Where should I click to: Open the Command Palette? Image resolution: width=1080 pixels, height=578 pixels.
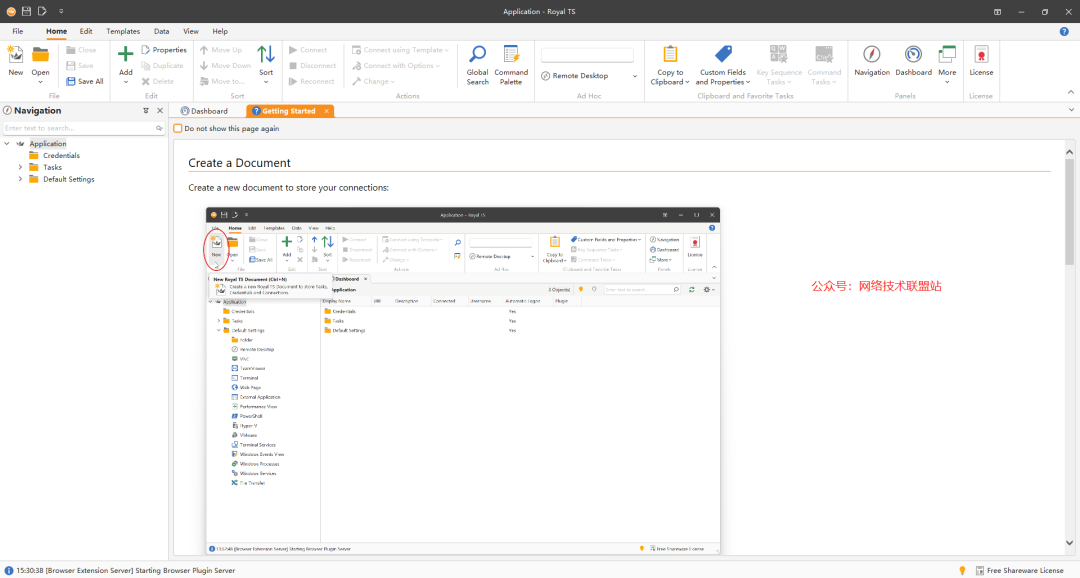pyautogui.click(x=511, y=65)
